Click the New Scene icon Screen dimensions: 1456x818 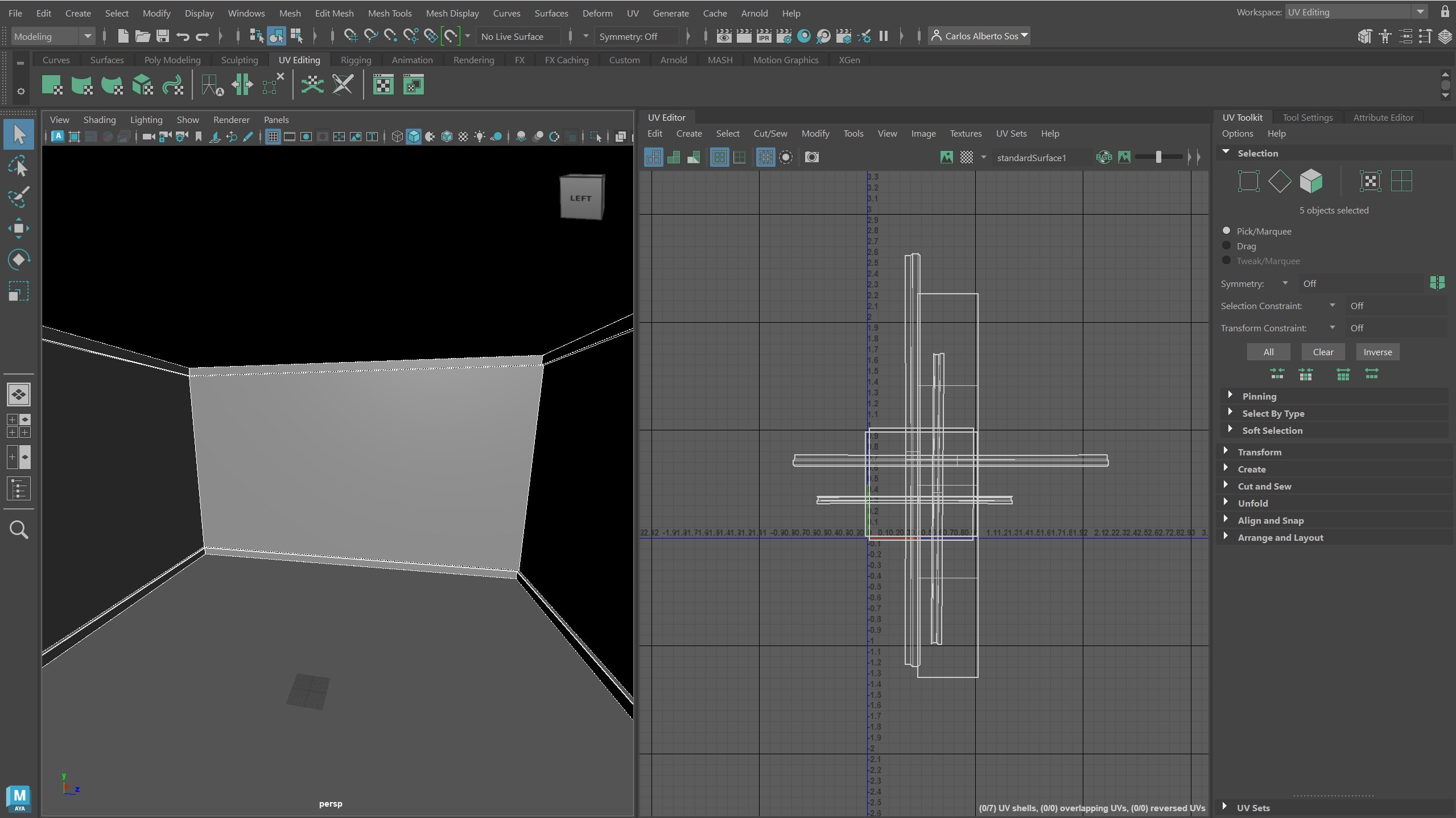click(123, 36)
